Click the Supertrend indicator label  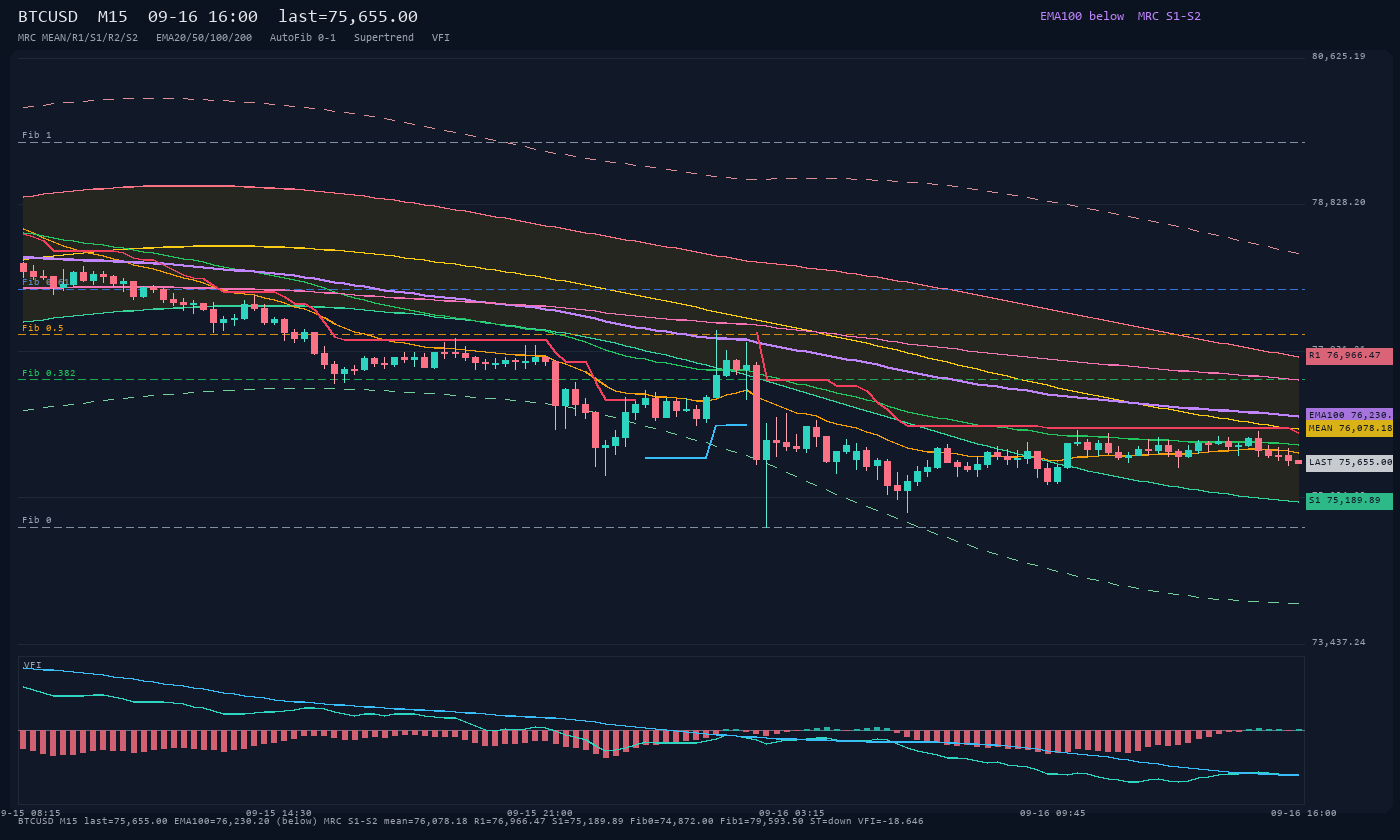384,37
